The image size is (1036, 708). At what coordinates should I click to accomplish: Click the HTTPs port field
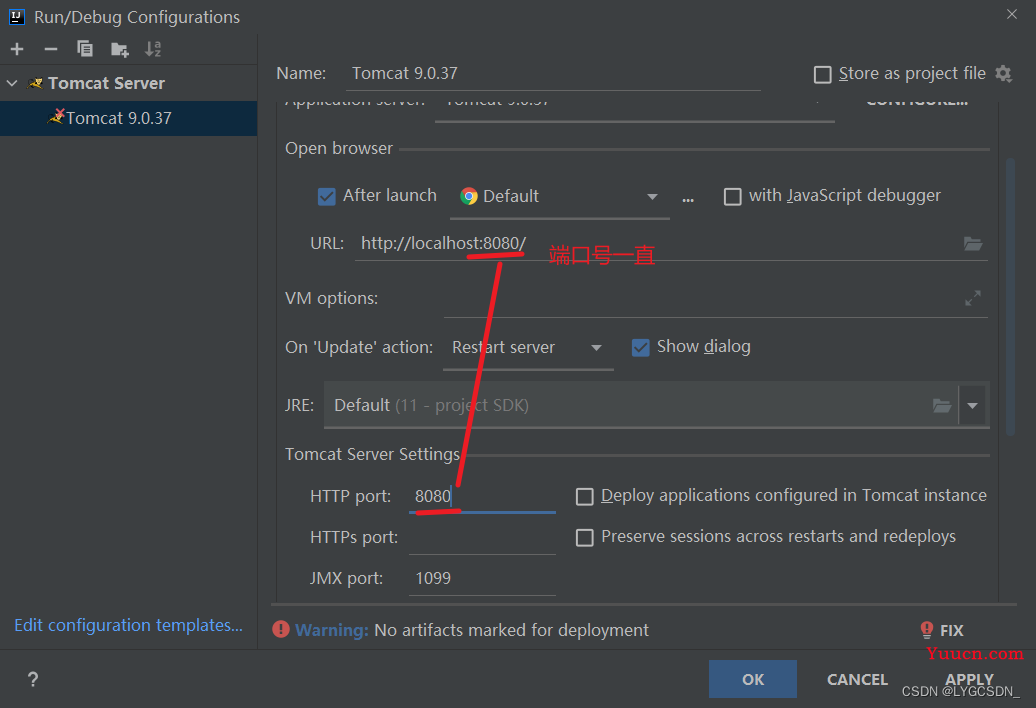pos(482,537)
